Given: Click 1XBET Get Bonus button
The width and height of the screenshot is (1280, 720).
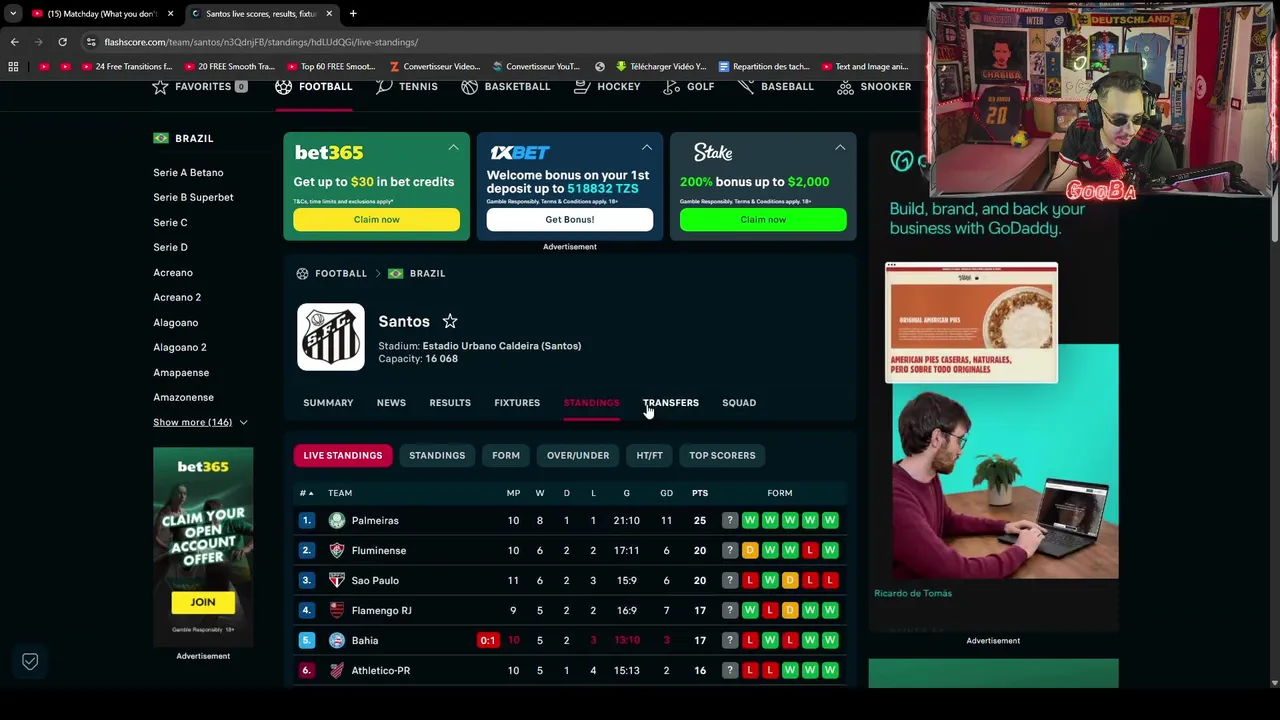Looking at the screenshot, I should pos(570,220).
